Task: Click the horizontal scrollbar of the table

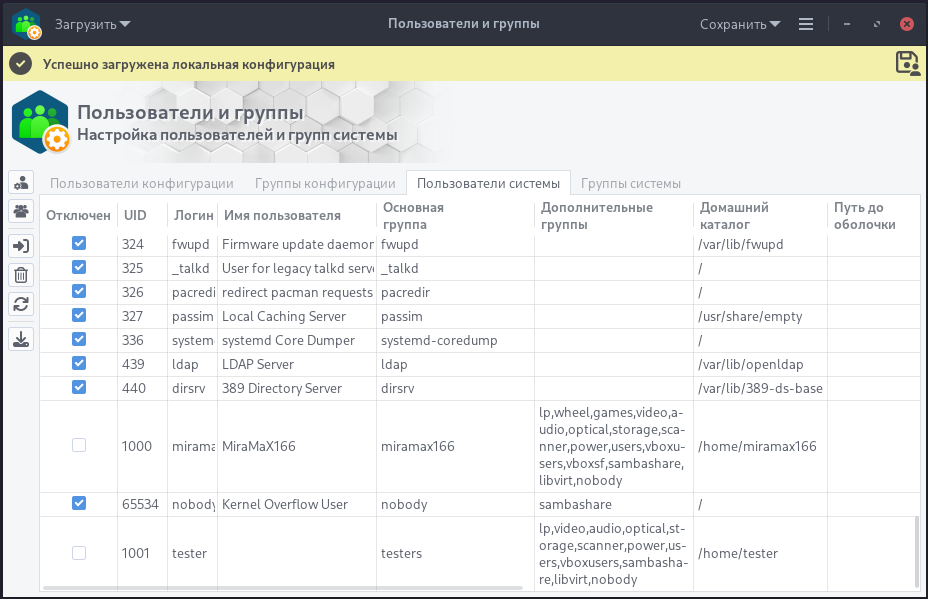Action: pos(283,588)
